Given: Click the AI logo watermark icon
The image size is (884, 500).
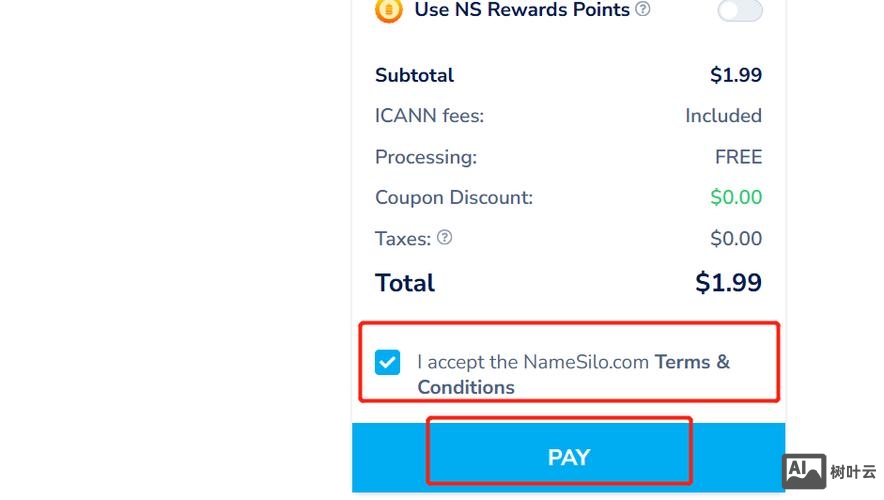Looking at the screenshot, I should point(804,470).
